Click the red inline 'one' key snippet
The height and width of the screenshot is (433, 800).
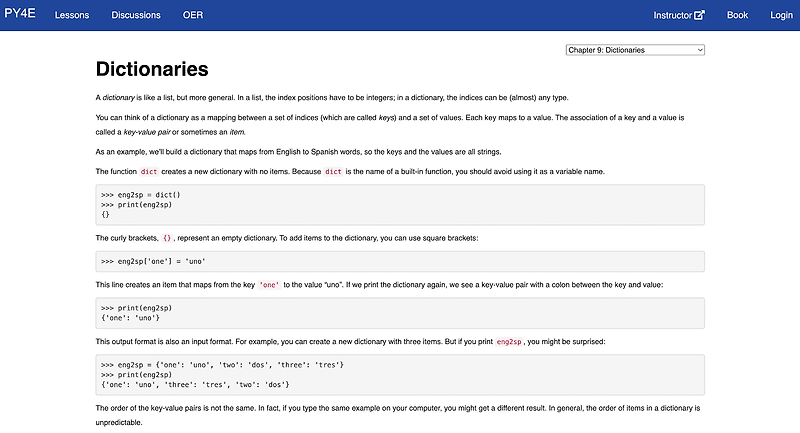pyautogui.click(x=269, y=285)
